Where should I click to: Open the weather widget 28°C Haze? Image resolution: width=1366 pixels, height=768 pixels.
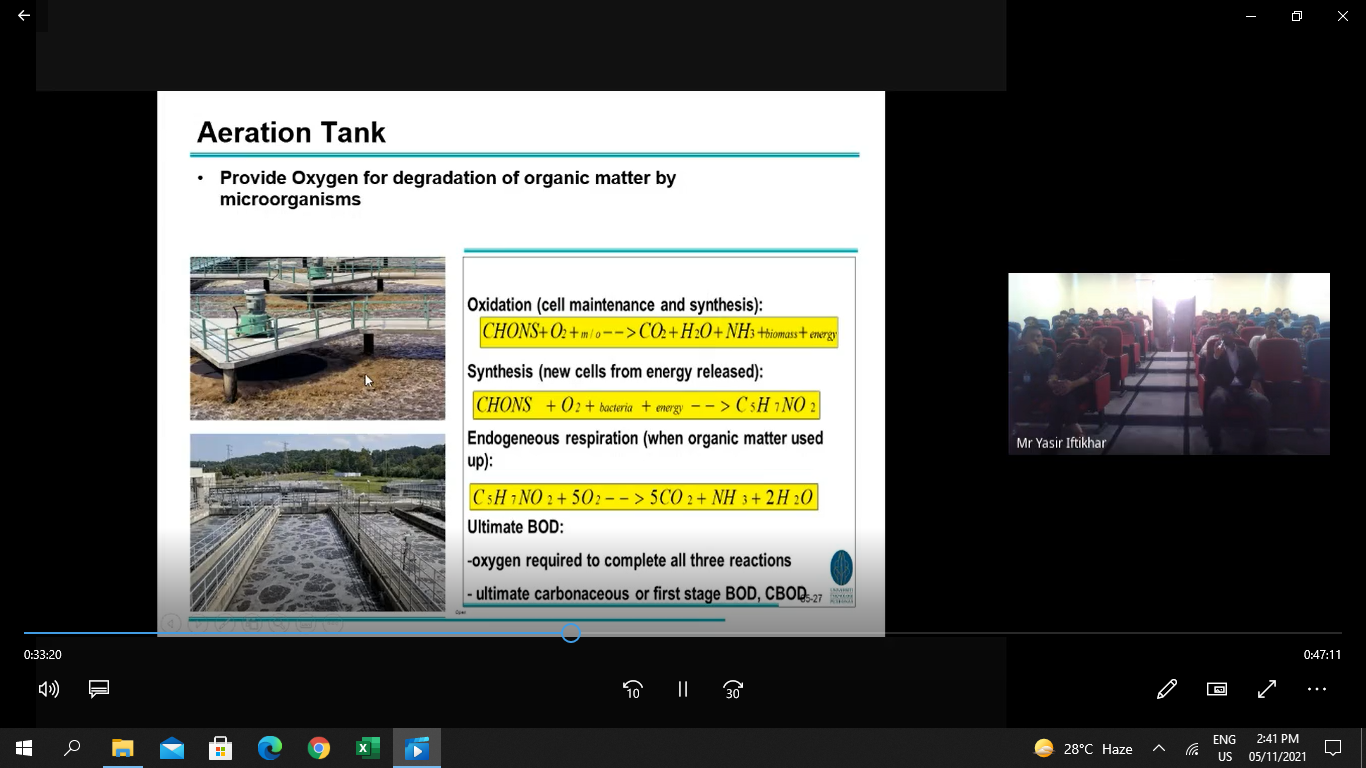(1083, 748)
